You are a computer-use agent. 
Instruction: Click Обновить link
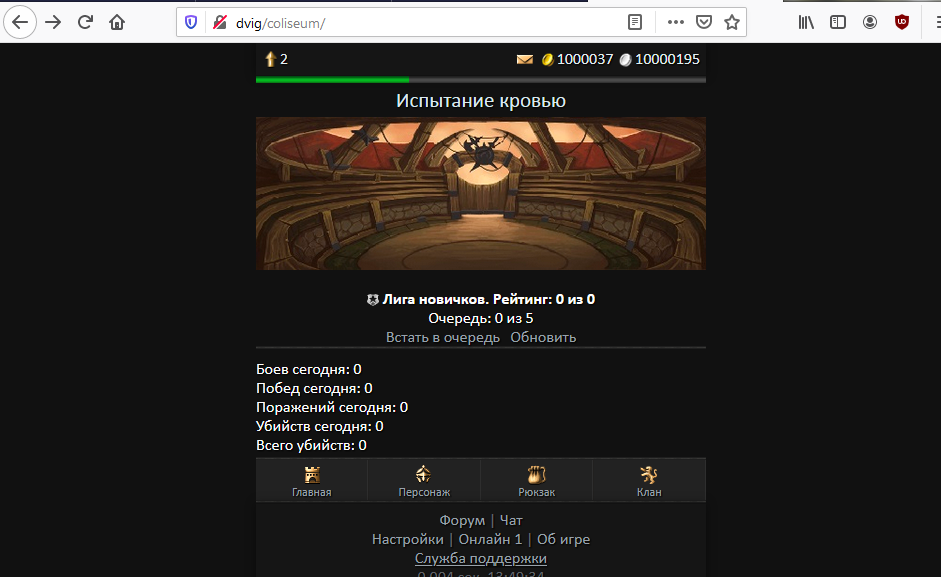coord(543,337)
